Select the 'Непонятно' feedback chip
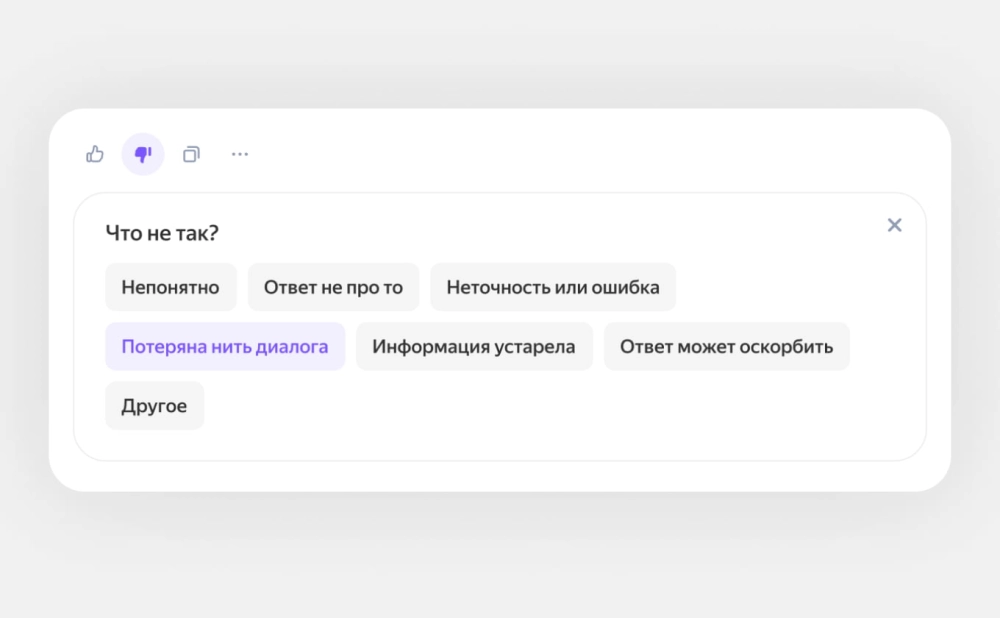 170,287
